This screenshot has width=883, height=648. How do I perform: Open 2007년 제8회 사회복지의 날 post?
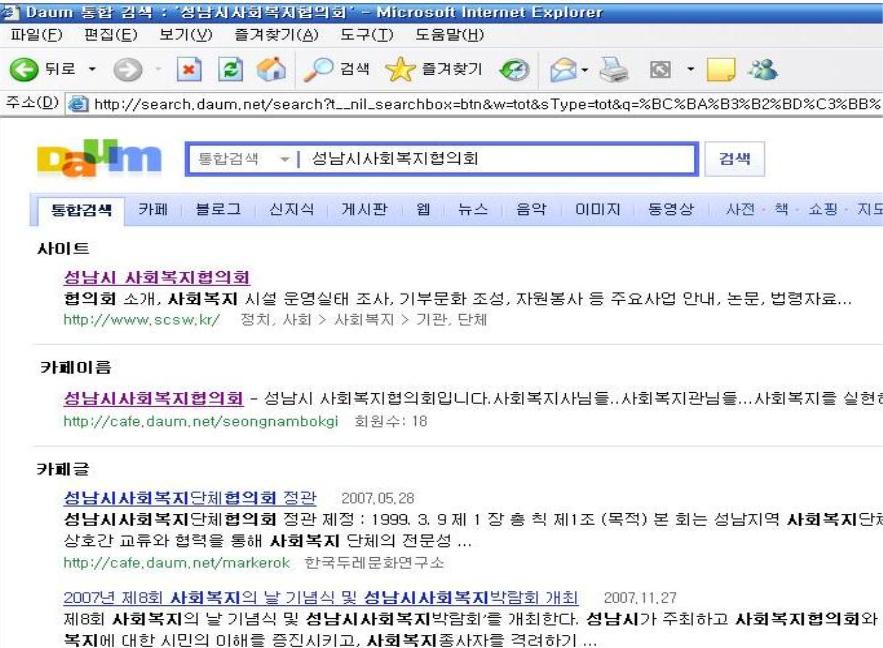pyautogui.click(x=320, y=597)
